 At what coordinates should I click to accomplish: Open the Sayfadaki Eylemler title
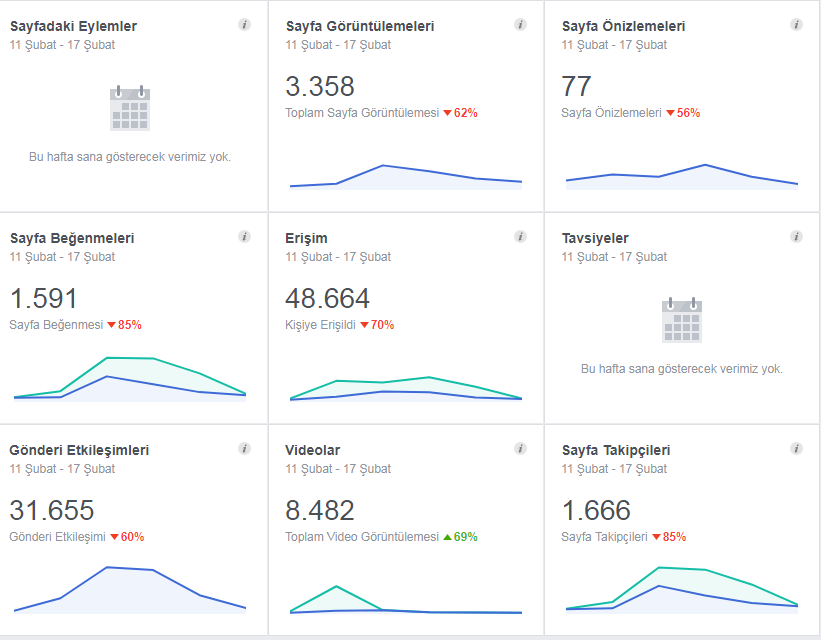(x=74, y=26)
